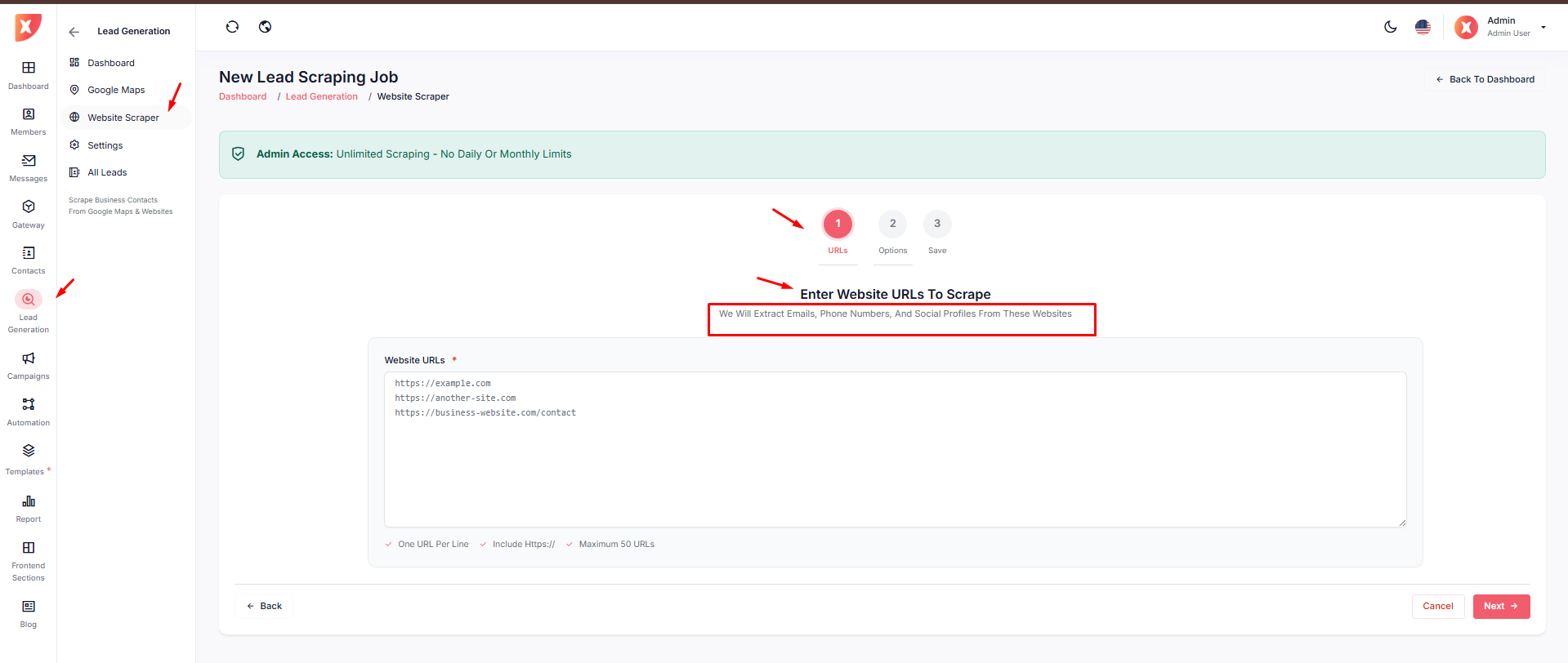Toggle dark mode moon icon

click(x=1390, y=27)
